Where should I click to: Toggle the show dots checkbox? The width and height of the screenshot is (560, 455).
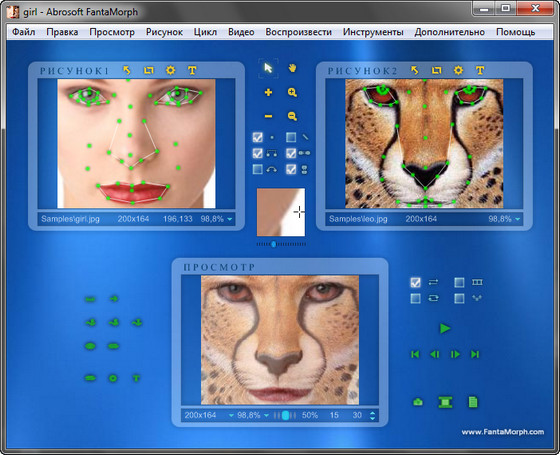258,137
